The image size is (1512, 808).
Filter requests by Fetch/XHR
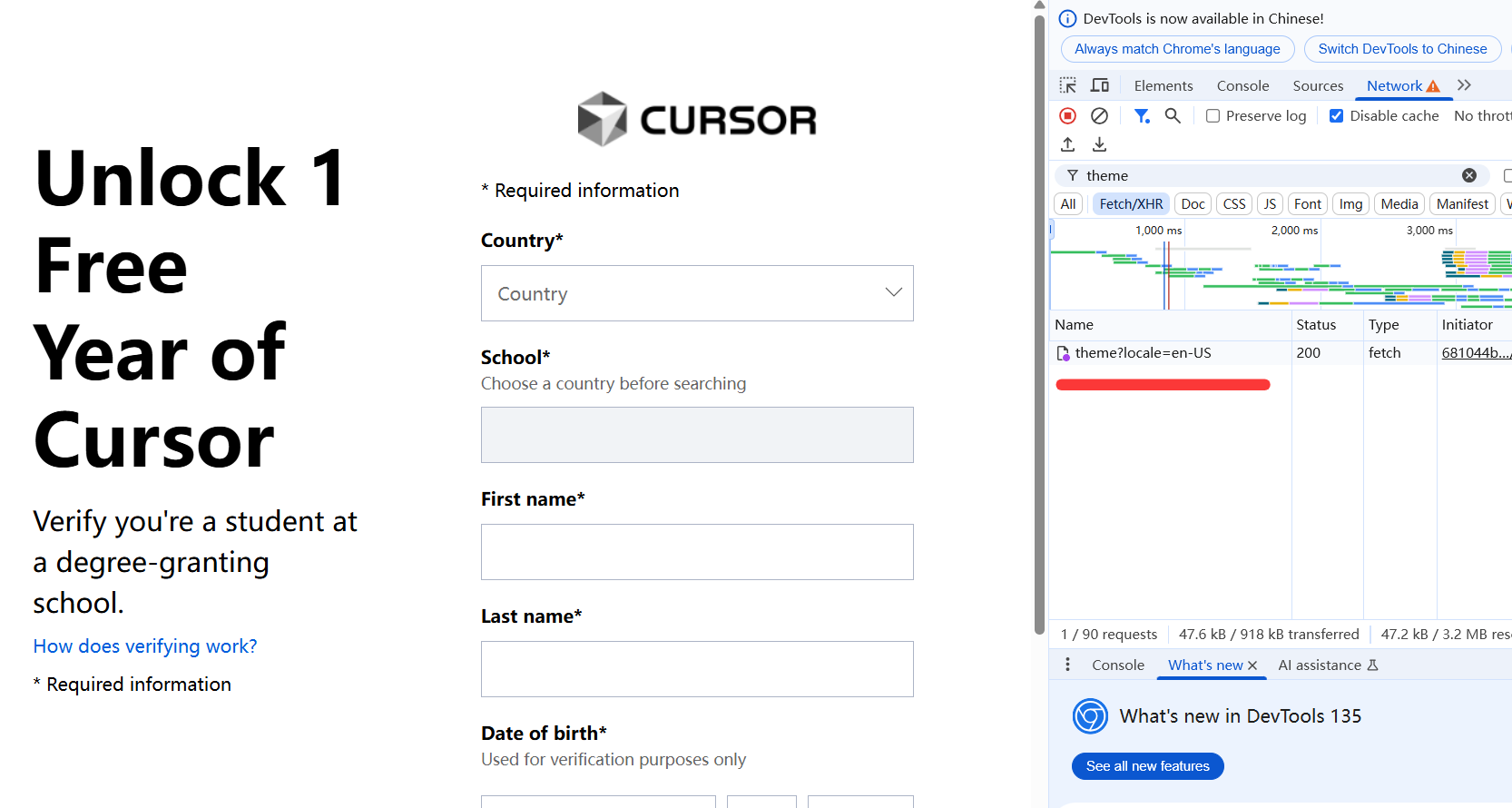coord(1131,204)
